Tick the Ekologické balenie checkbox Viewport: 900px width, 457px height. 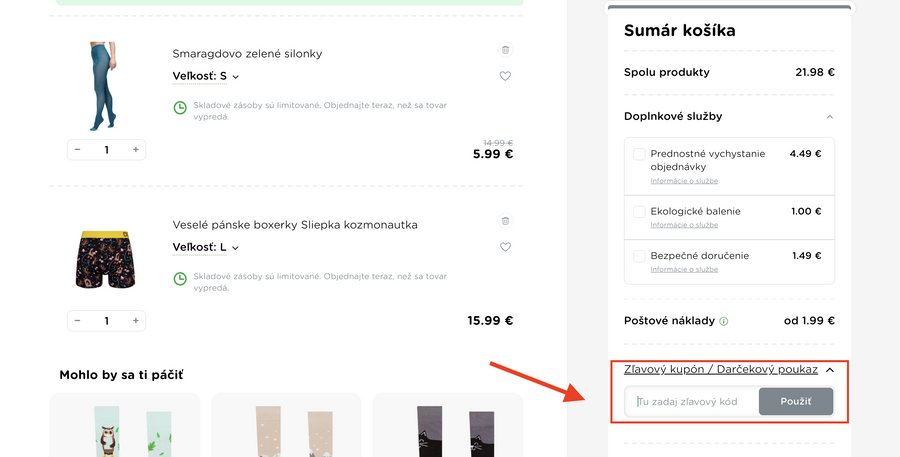[x=640, y=212]
